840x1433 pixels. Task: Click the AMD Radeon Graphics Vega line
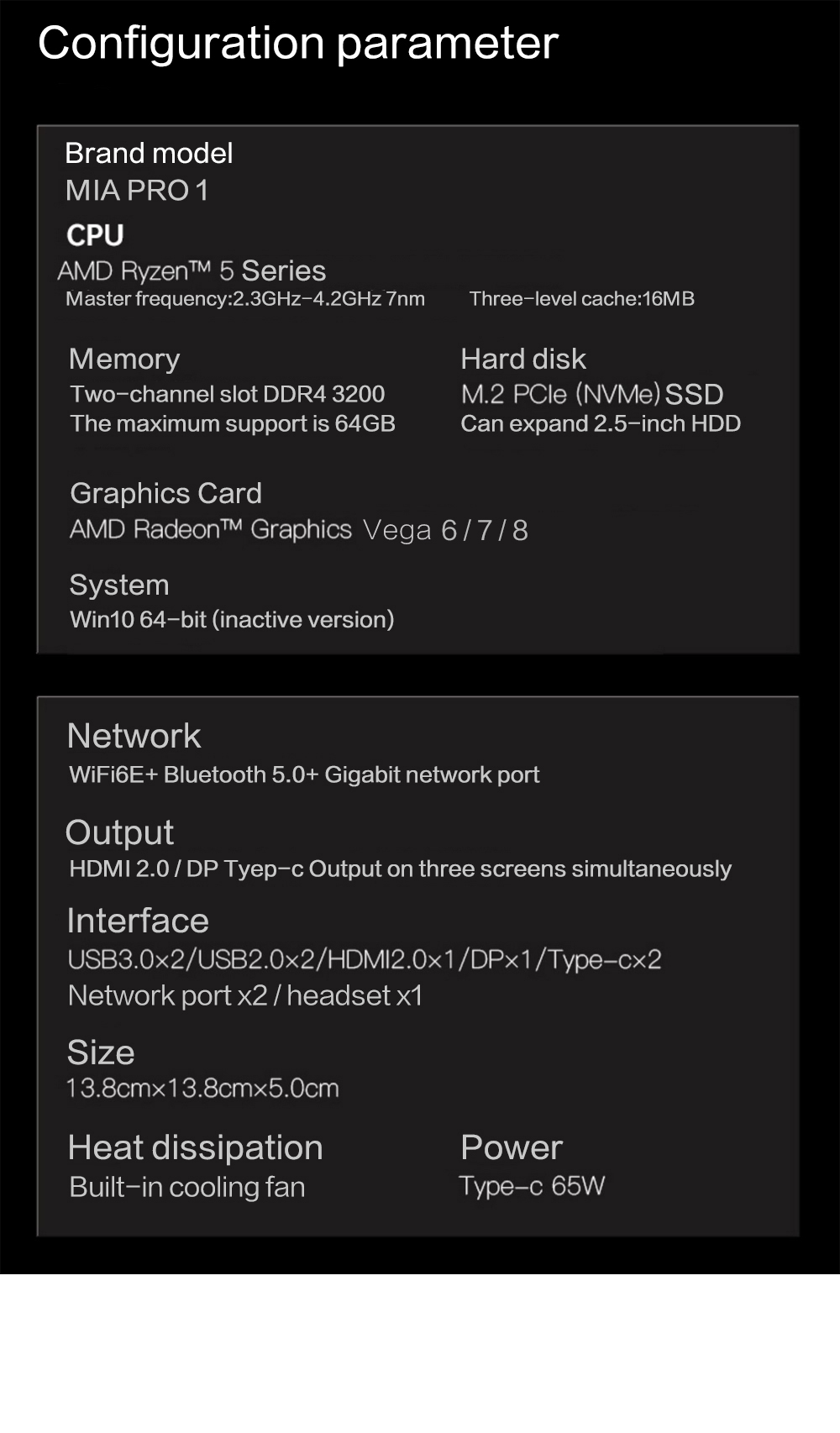(x=298, y=530)
